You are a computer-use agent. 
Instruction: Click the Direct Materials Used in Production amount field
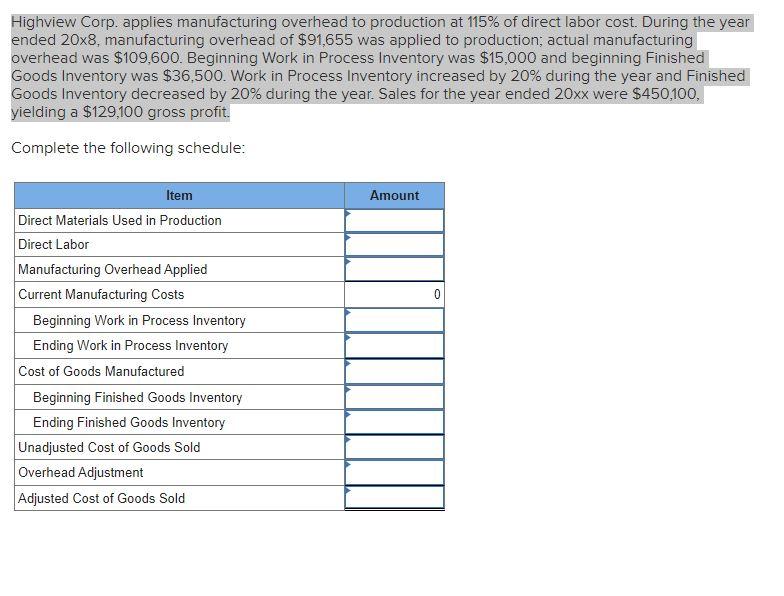[394, 220]
